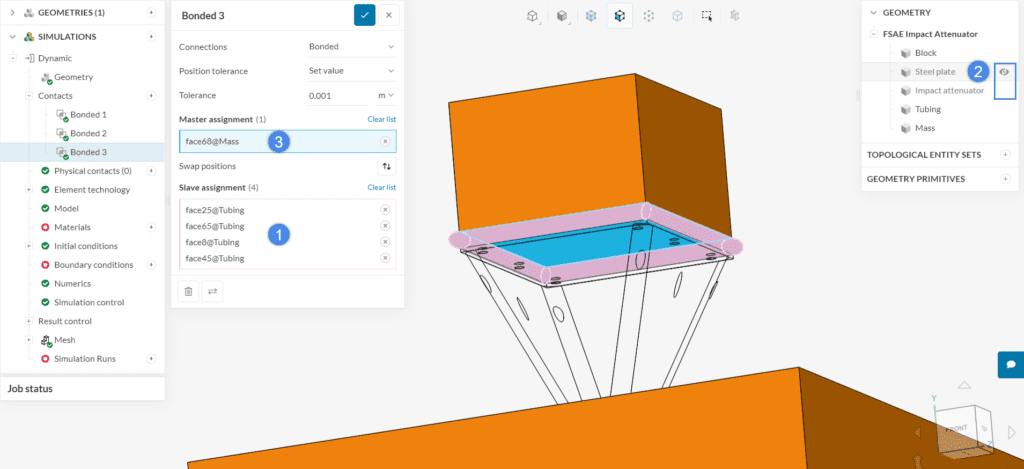Remove face68@Mass from master assignment
Screen dimensions: 1024x469
click(385, 142)
